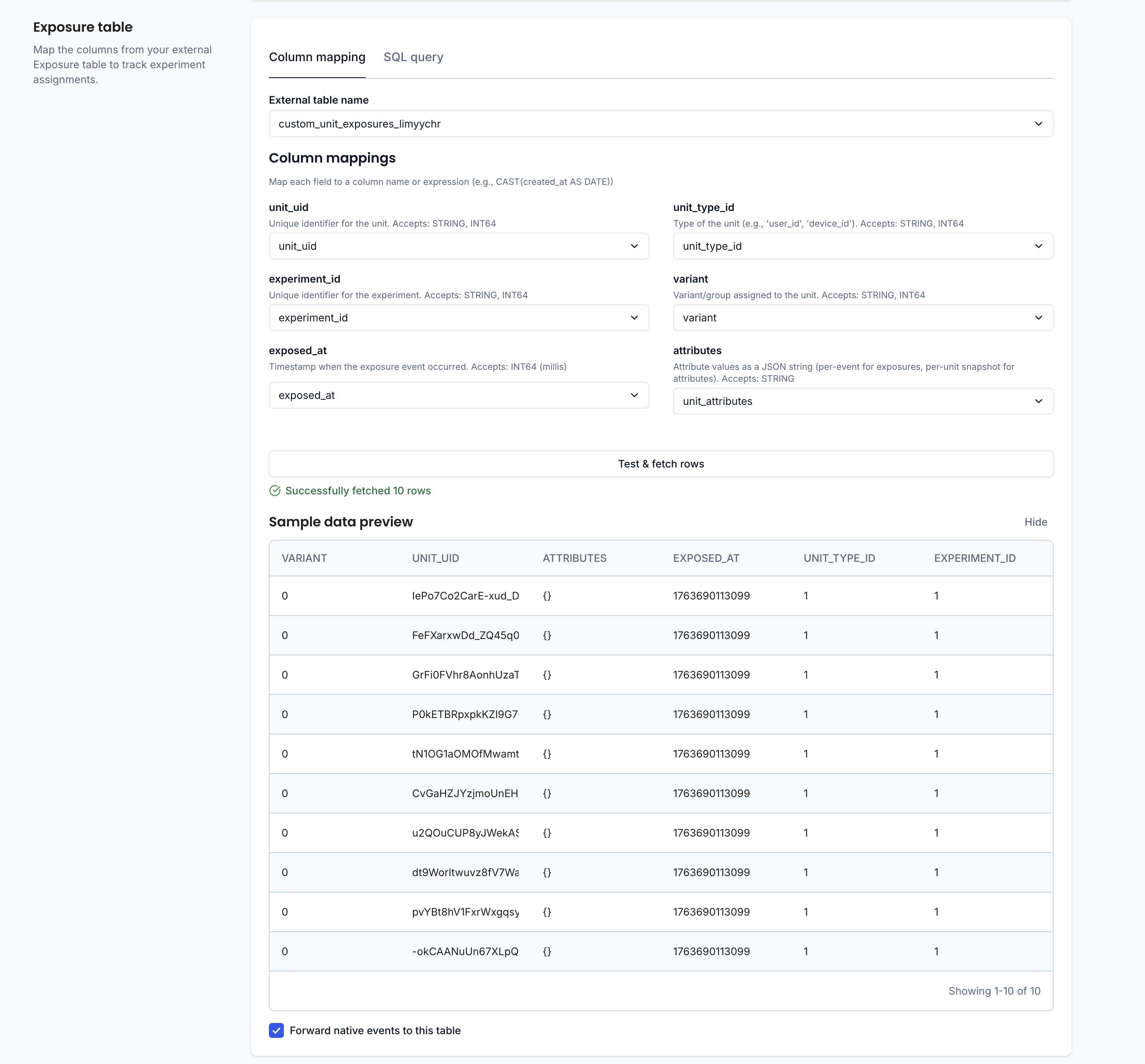Viewport: 1145px width, 1064px height.
Task: Click the Column mappings heading
Action: click(332, 158)
